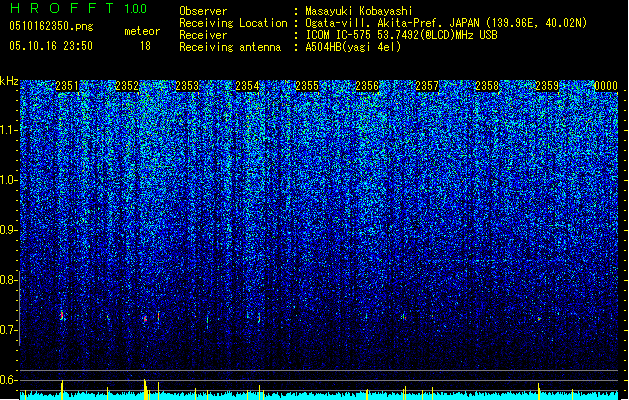The width and height of the screenshot is (629, 400).
Task: Click the 2351 time marker
Action: pos(67,86)
